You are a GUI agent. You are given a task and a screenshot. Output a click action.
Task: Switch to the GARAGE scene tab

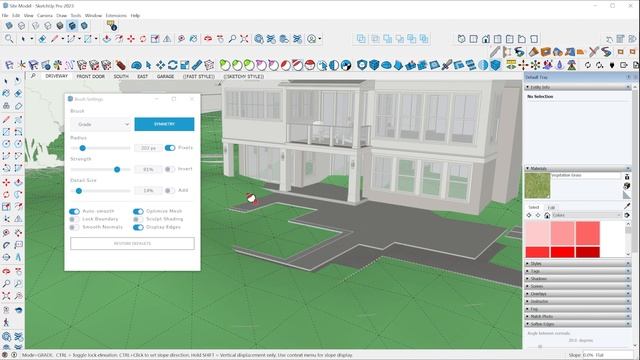165,76
